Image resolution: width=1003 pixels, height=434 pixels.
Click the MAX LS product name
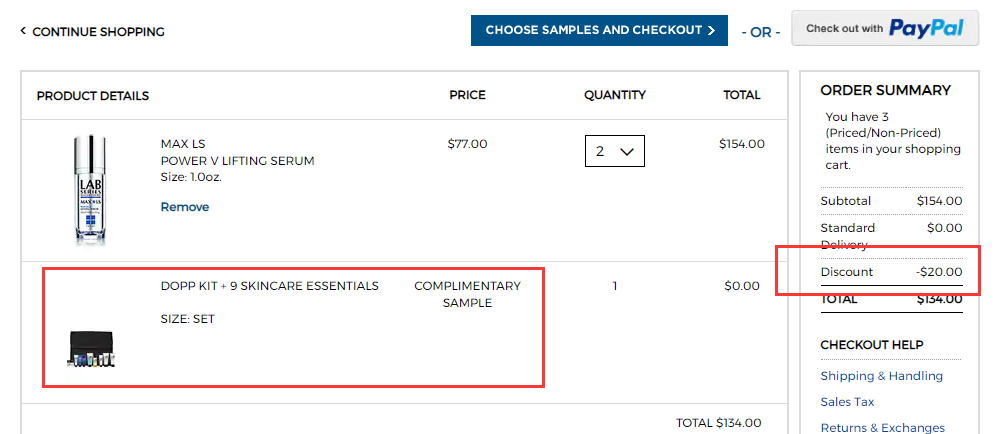pos(183,144)
